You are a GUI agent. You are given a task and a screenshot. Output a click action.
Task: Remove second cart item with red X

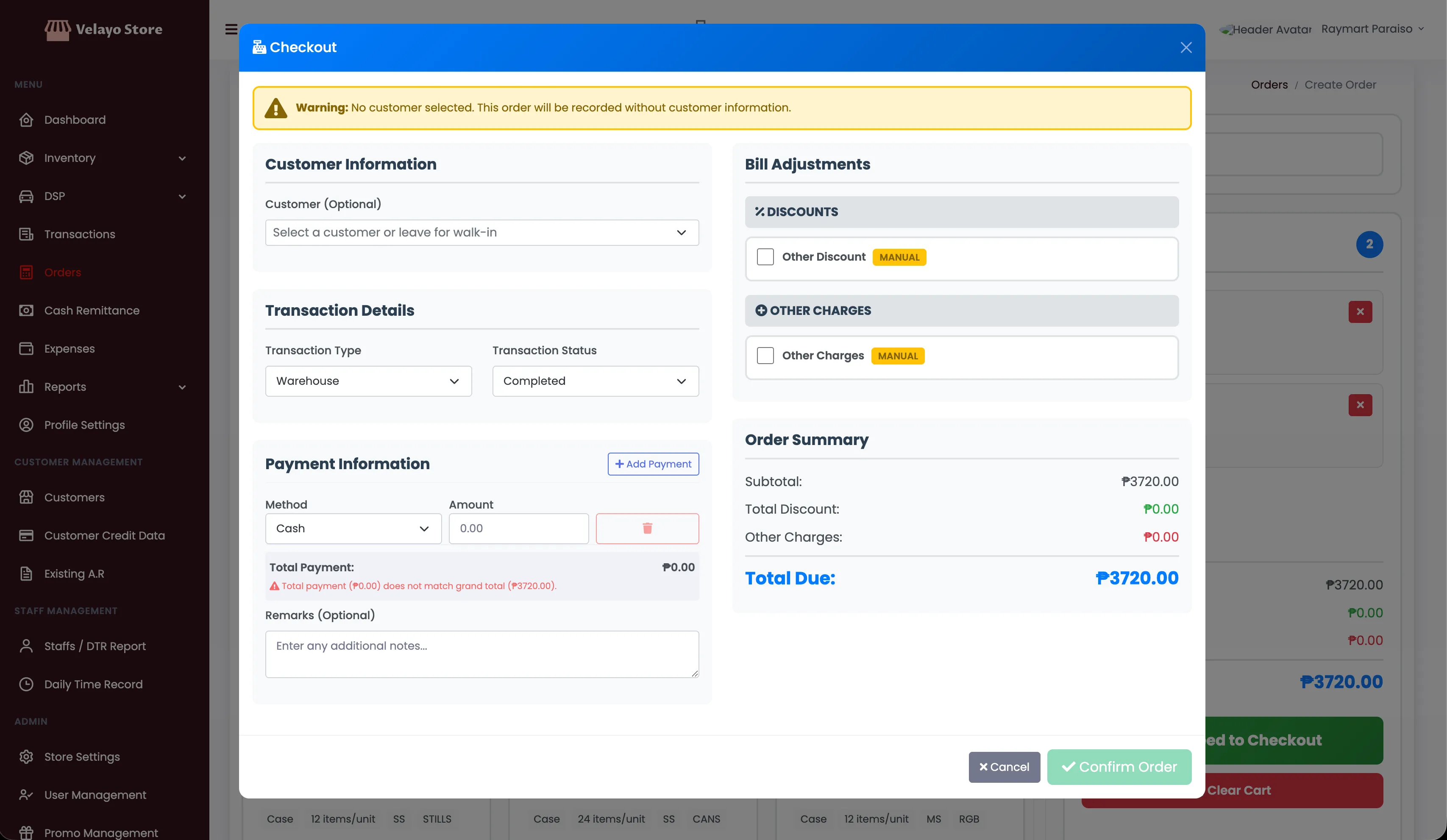pyautogui.click(x=1360, y=405)
